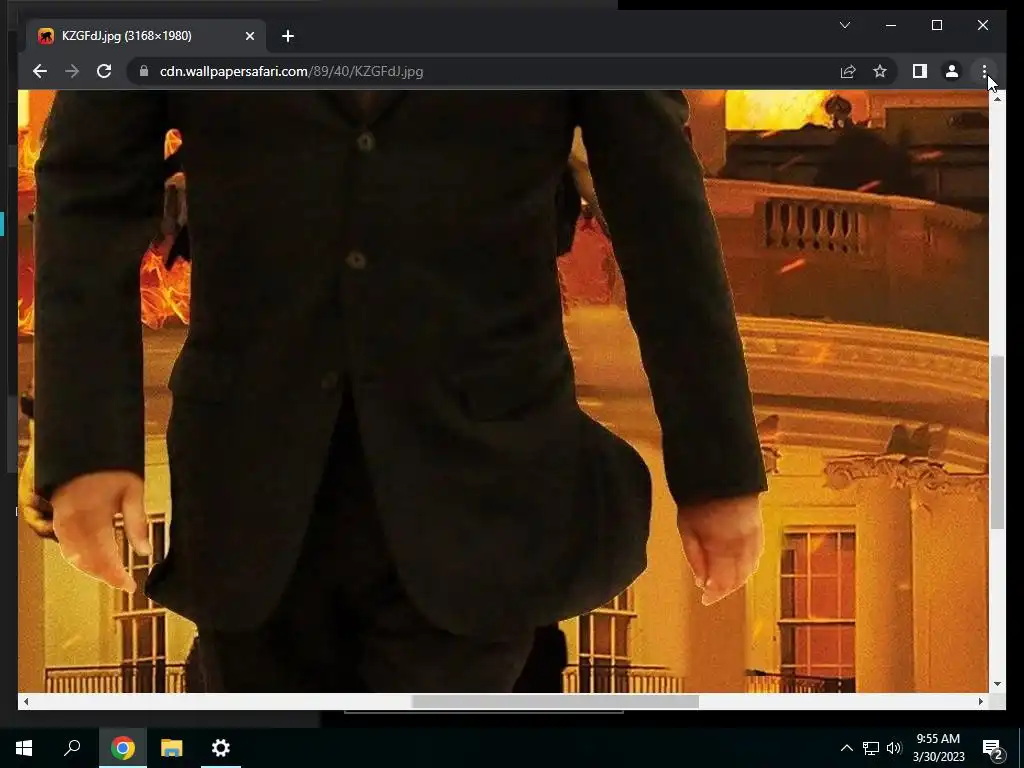Bookmark this tab with star icon
The image size is (1024, 768).
coord(880,71)
